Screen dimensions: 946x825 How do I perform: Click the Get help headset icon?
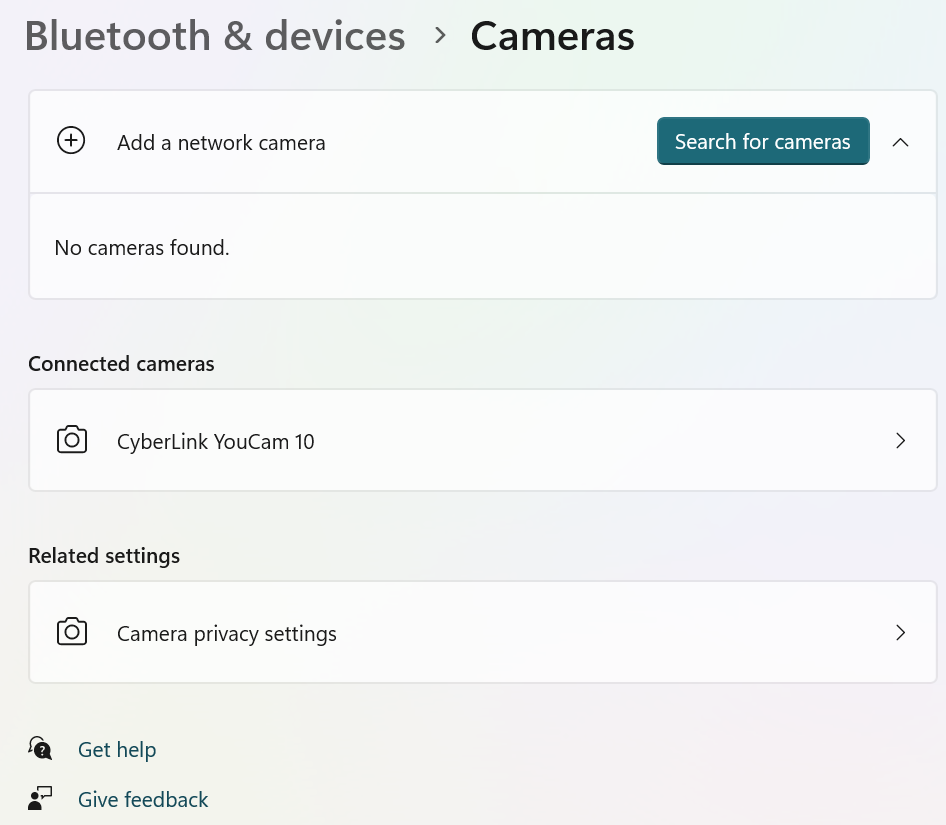[x=40, y=748]
